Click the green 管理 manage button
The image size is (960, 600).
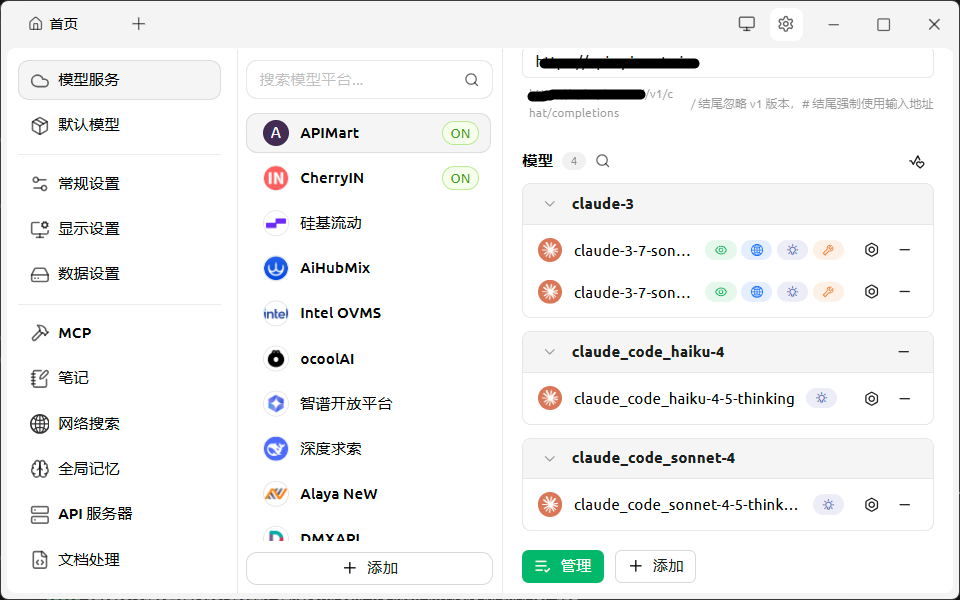pyautogui.click(x=563, y=566)
